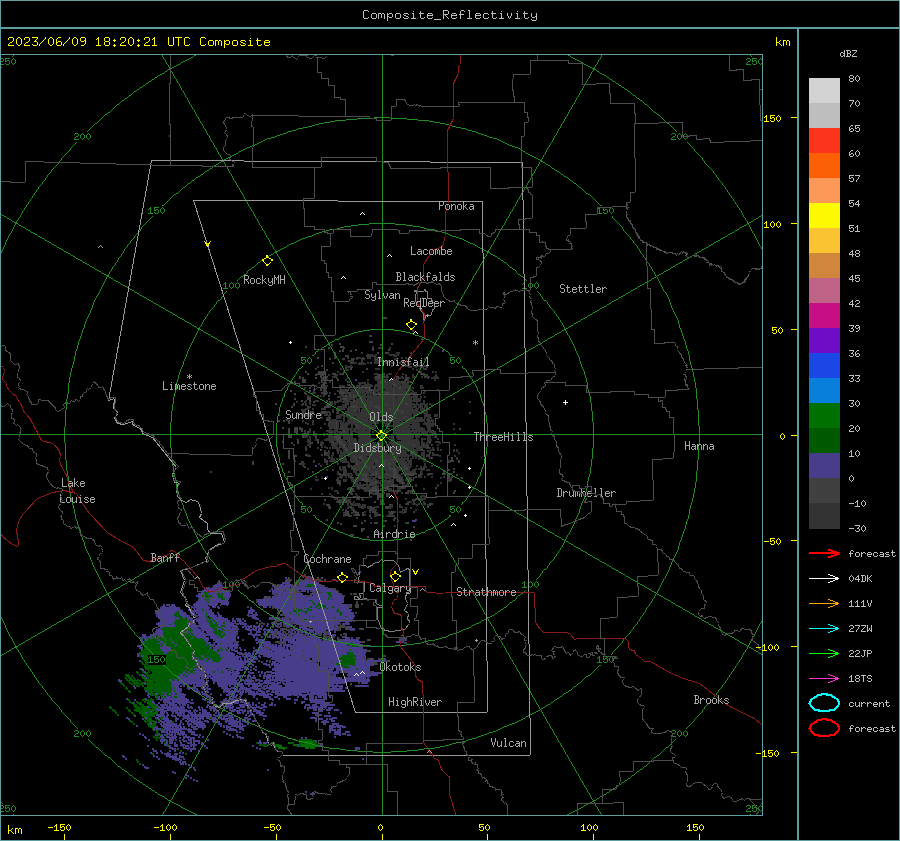Select the yellow 54 dBZ color swatch
This screenshot has width=900, height=841.
click(x=824, y=216)
